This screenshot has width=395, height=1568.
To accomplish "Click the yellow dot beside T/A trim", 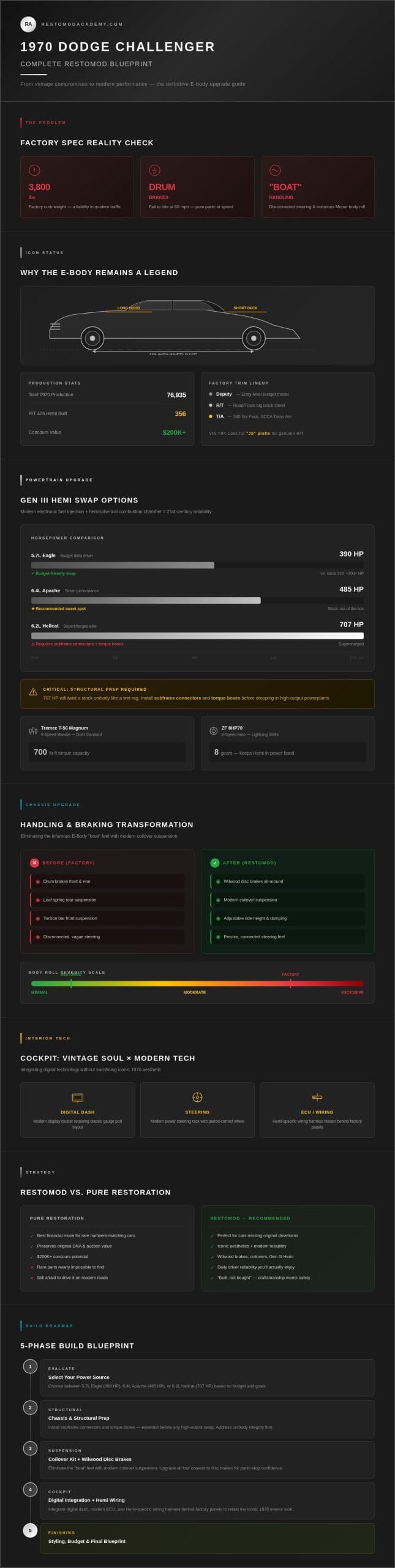I will [x=211, y=417].
